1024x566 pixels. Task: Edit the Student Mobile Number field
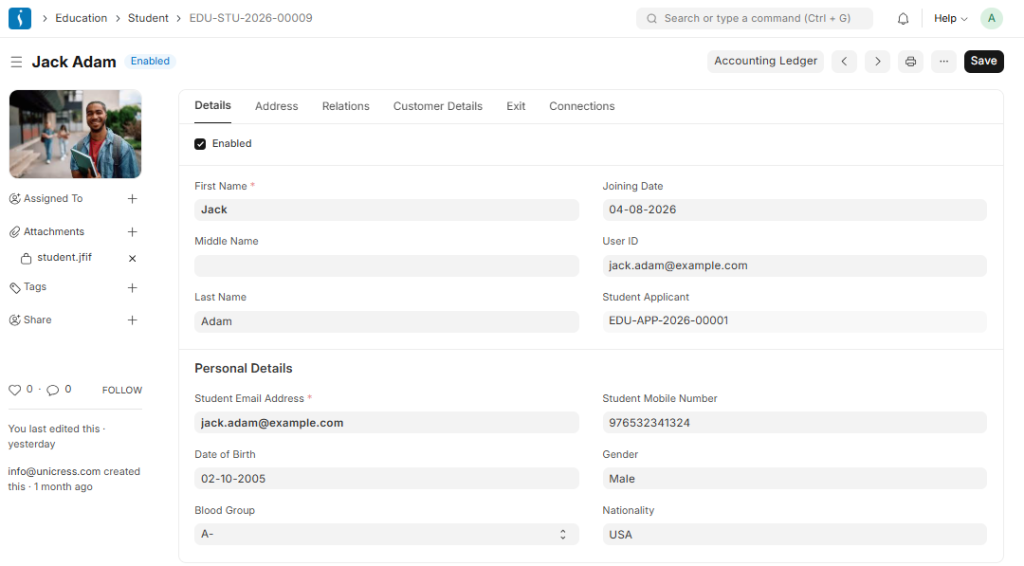click(x=794, y=422)
